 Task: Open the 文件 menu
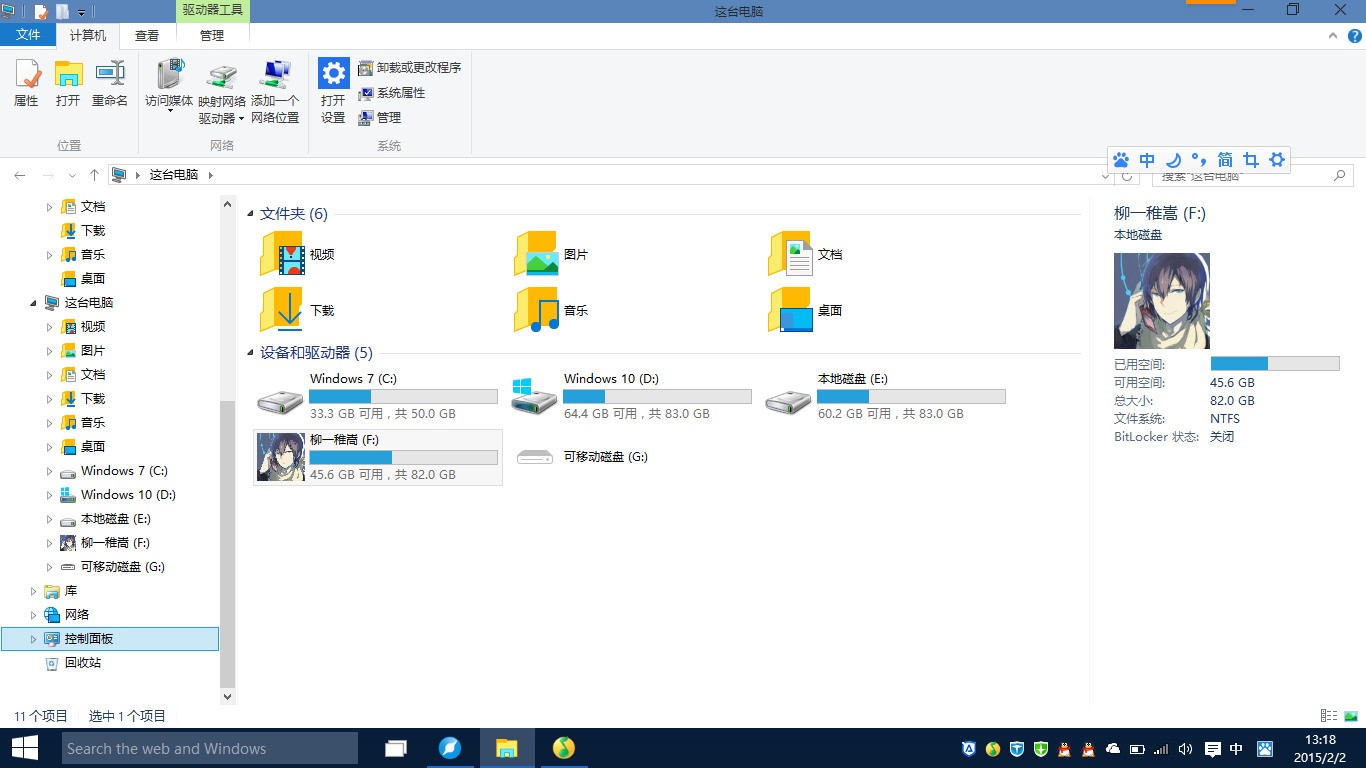29,34
